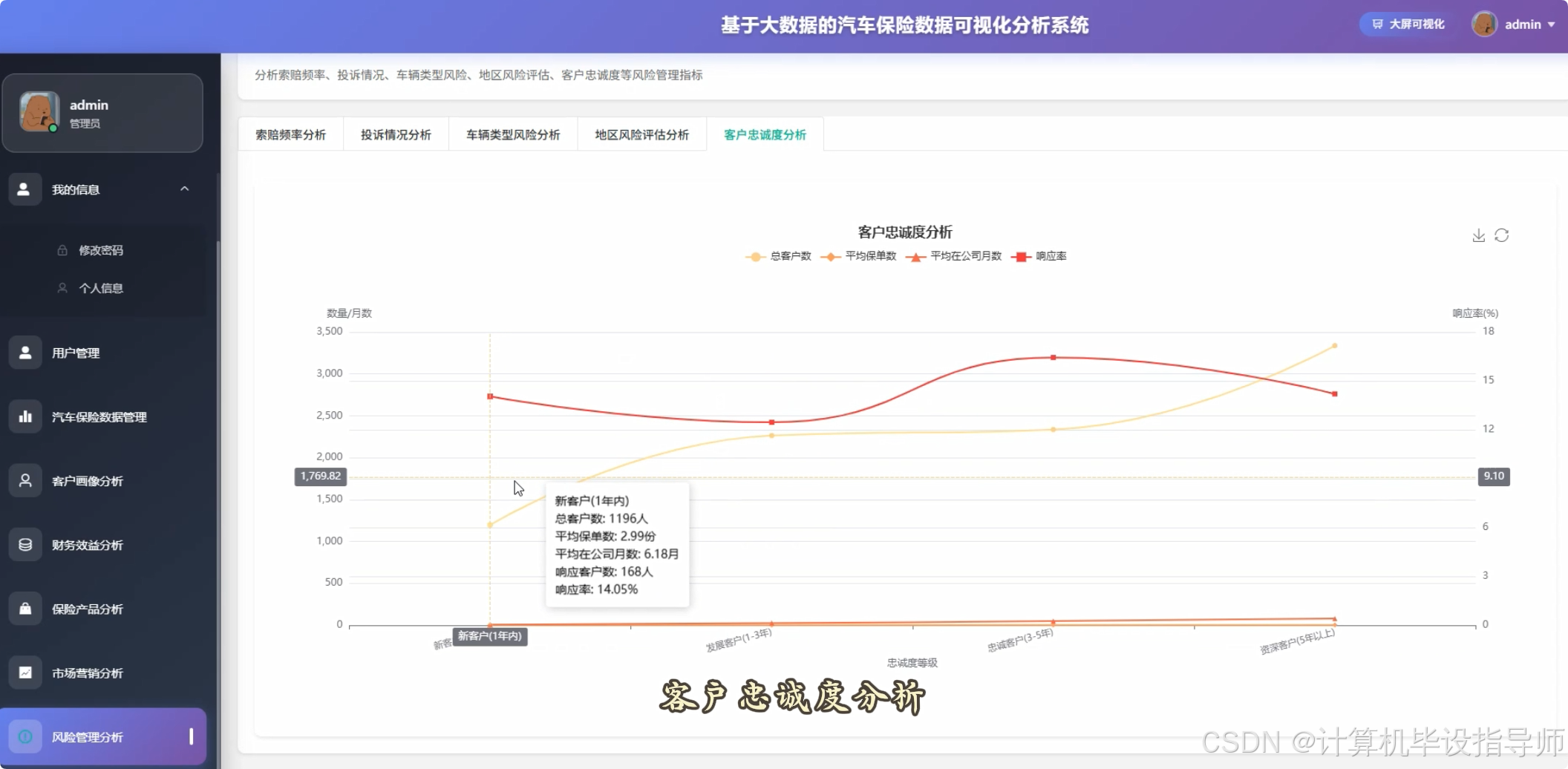Switch to the 投诉情况分析 tab

pyautogui.click(x=396, y=134)
